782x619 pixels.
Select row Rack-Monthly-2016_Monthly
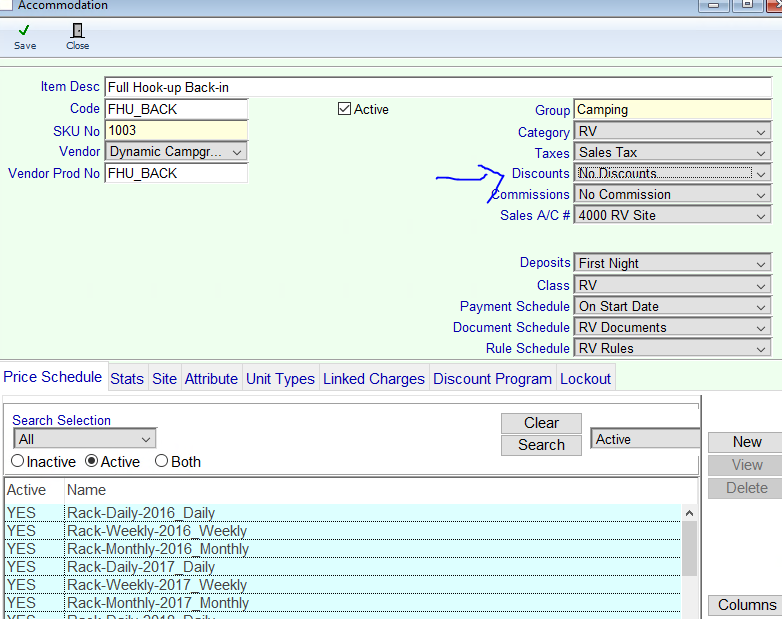pyautogui.click(x=343, y=549)
